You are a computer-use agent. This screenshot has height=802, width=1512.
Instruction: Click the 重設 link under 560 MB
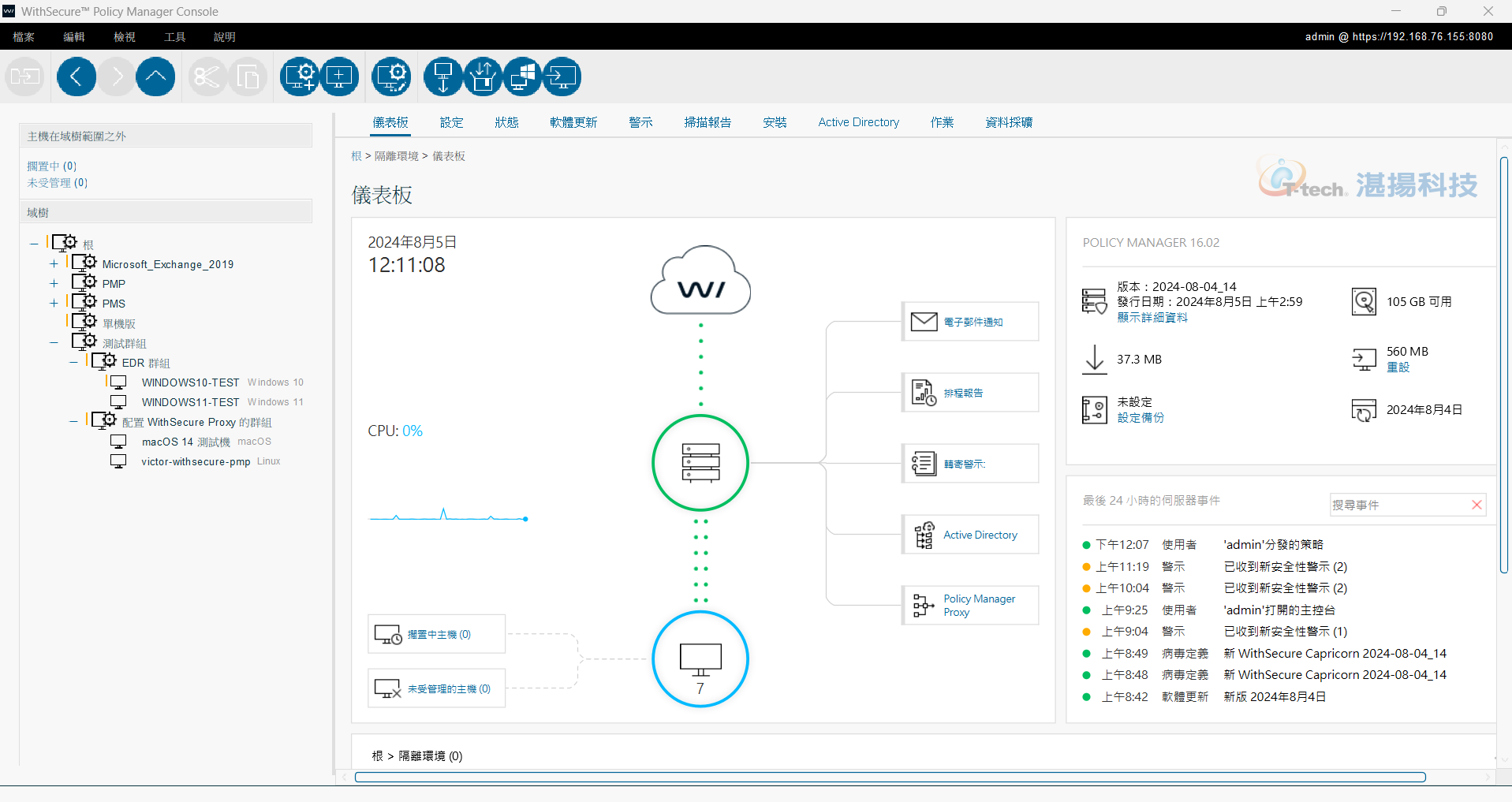(1398, 367)
